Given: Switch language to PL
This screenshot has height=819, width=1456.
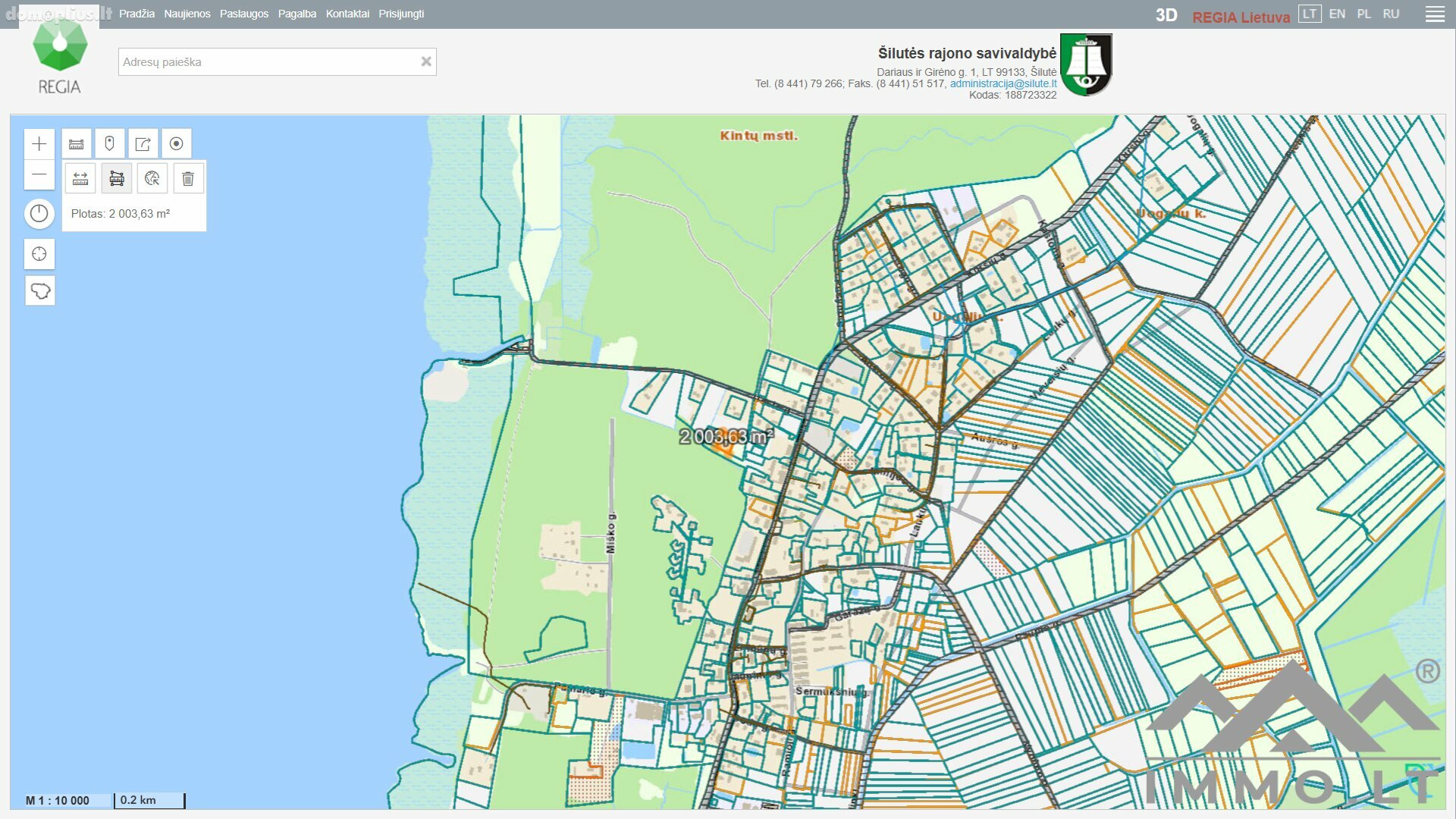Looking at the screenshot, I should click(1363, 14).
